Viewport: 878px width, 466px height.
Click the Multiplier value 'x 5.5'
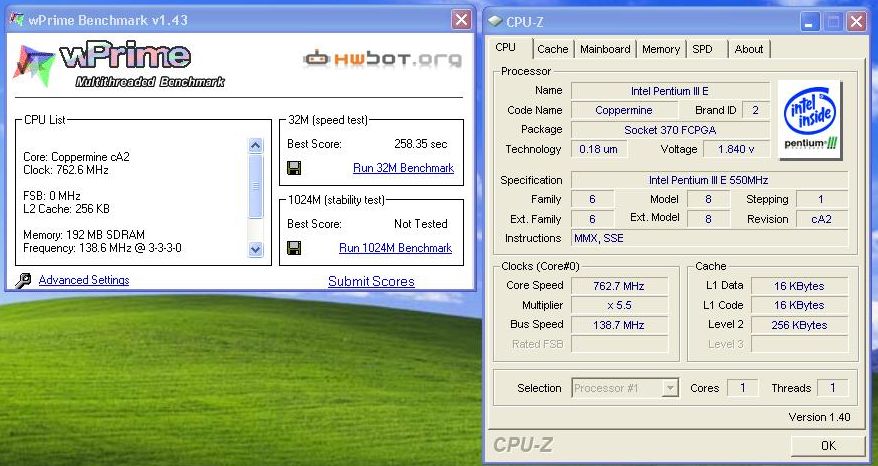tap(619, 305)
